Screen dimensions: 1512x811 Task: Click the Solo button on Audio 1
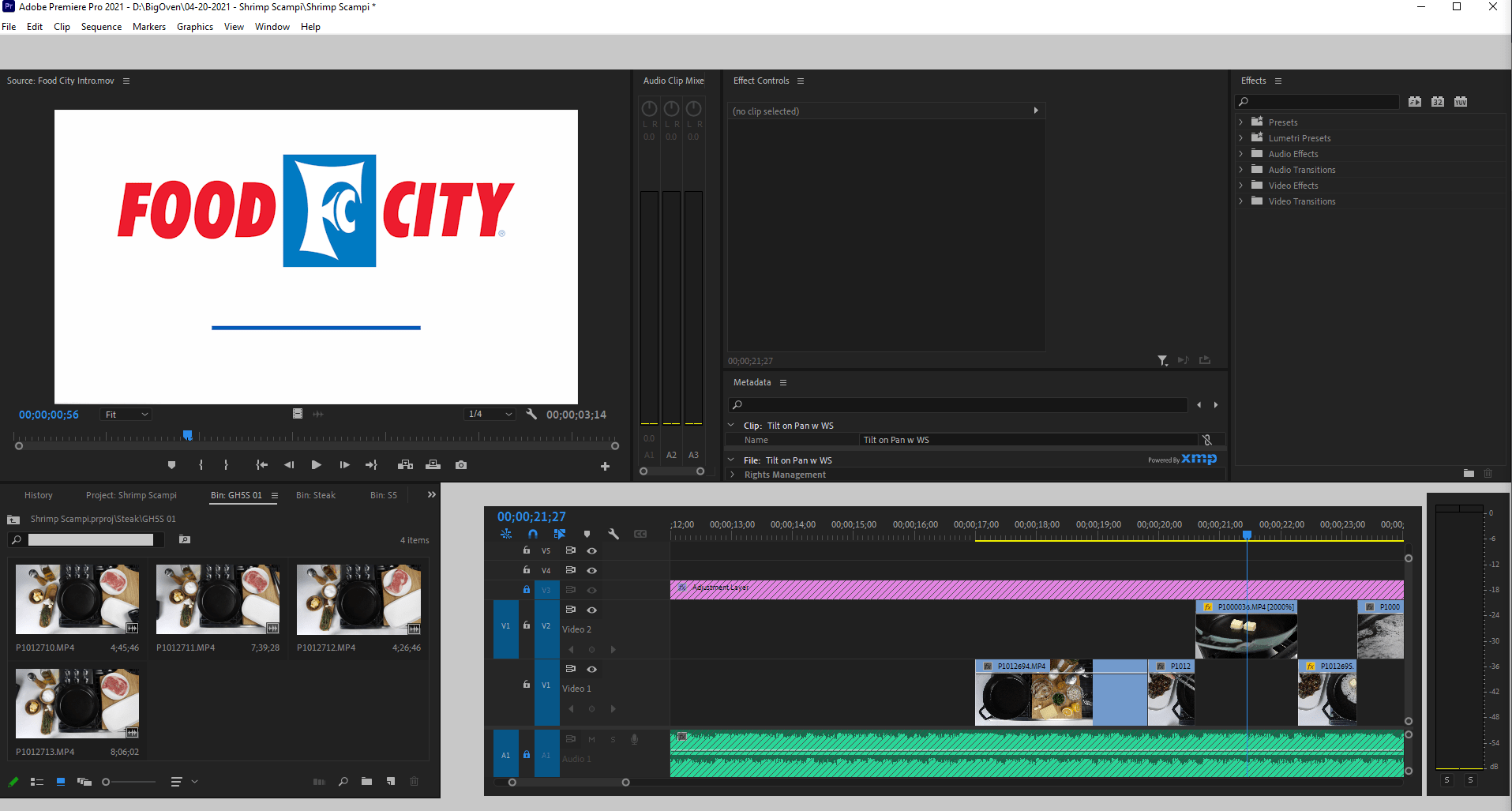point(612,738)
